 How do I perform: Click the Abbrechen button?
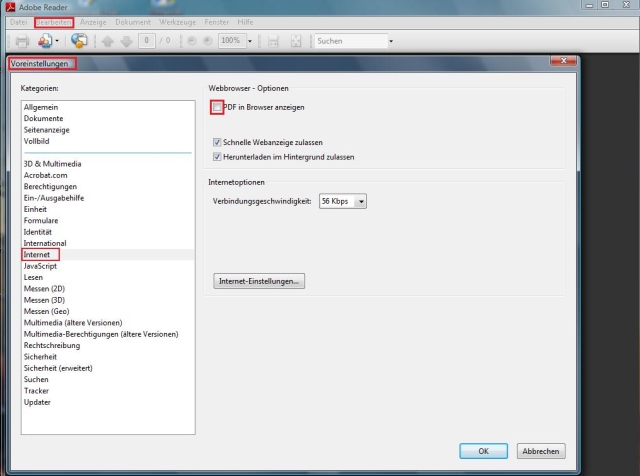541,451
